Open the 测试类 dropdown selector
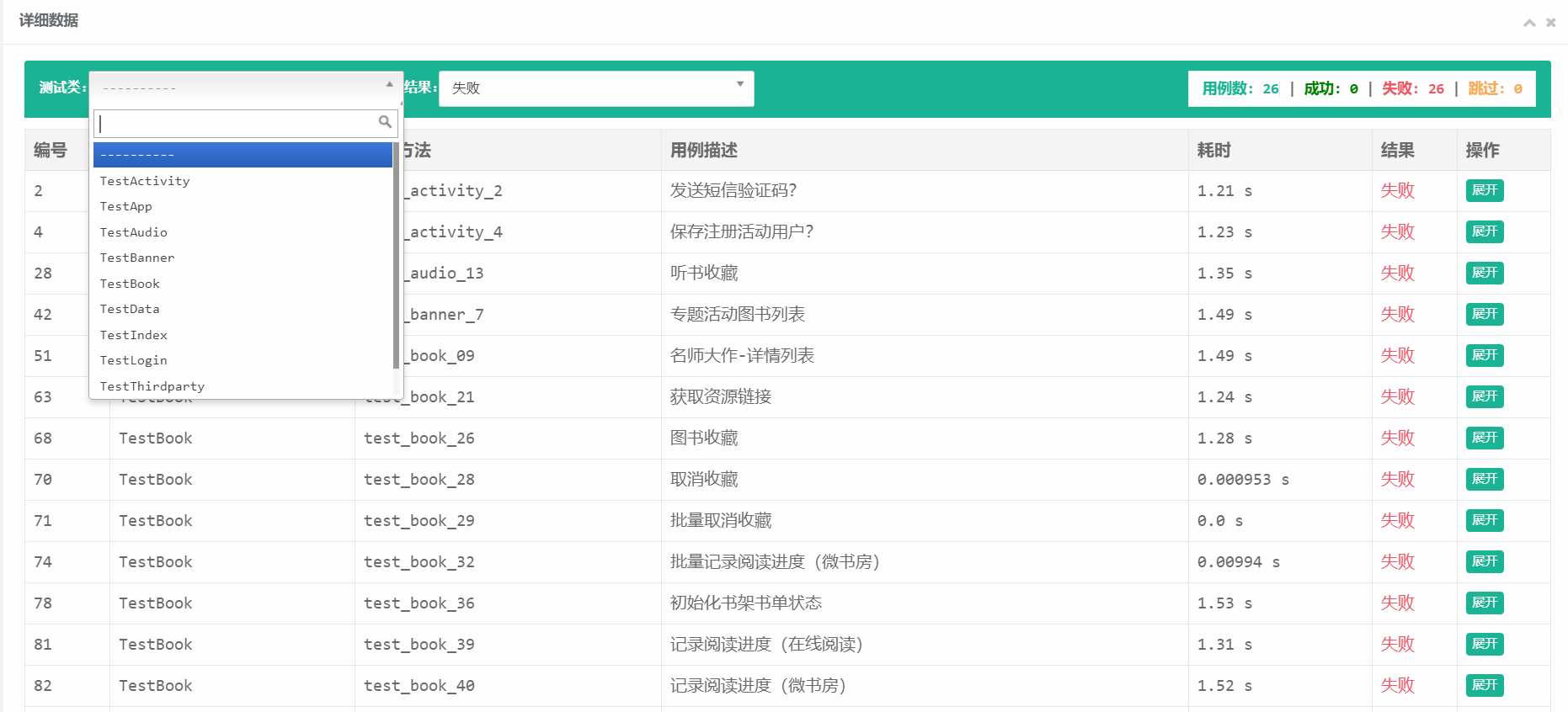1568x712 pixels. pyautogui.click(x=245, y=87)
